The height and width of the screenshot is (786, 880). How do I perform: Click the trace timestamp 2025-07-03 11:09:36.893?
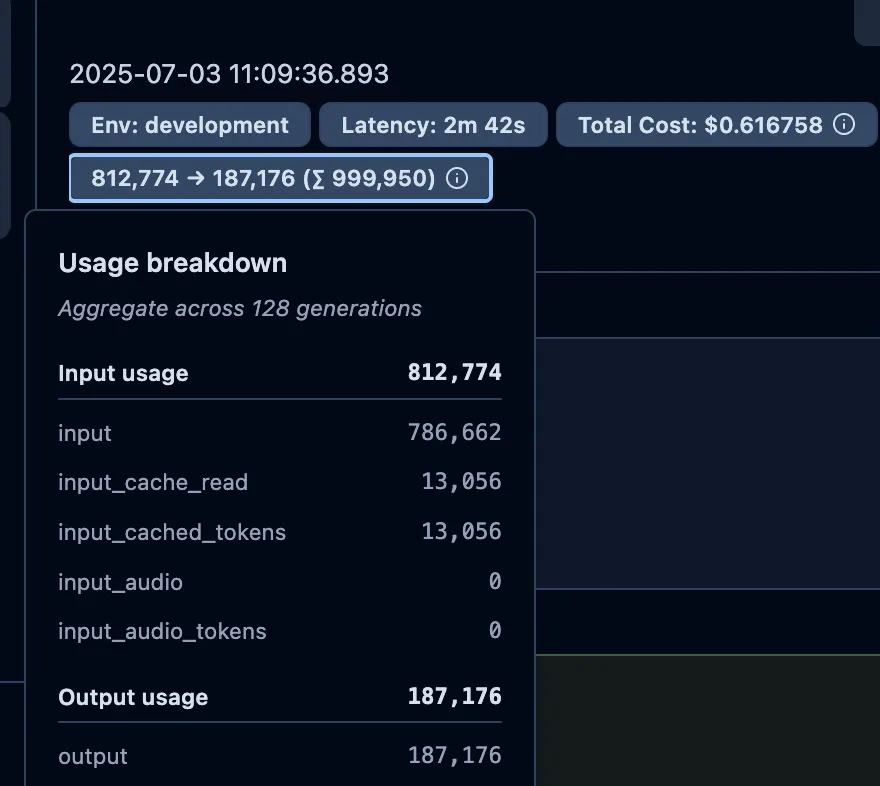point(229,74)
